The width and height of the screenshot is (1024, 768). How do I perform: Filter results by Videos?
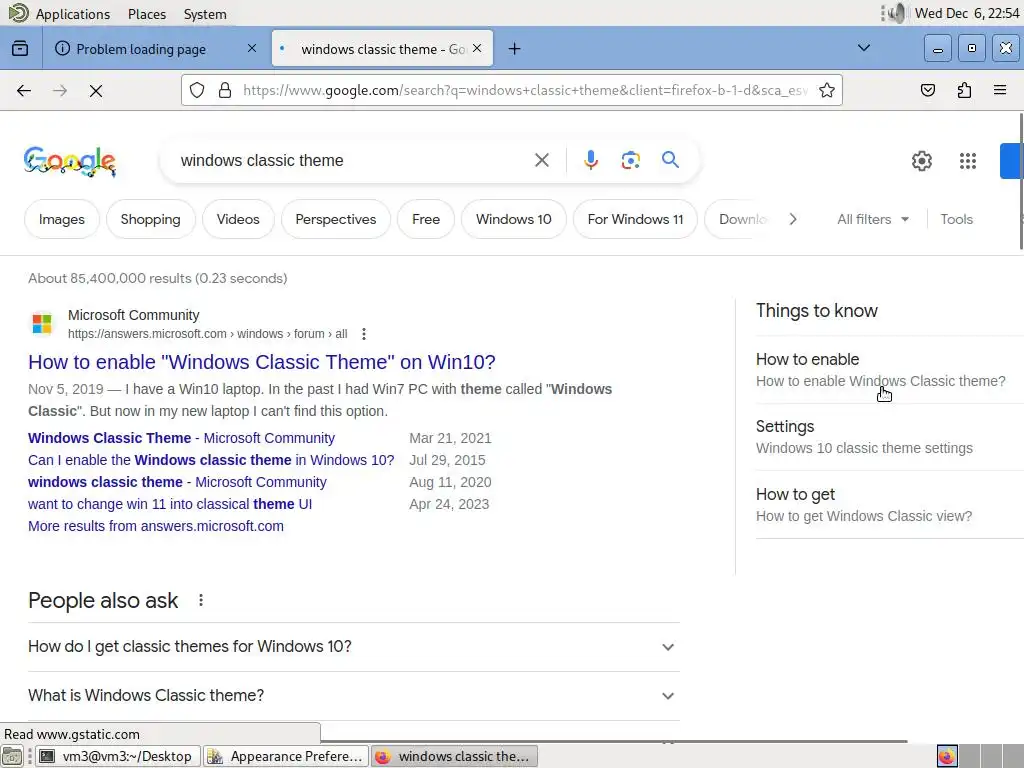(x=238, y=219)
